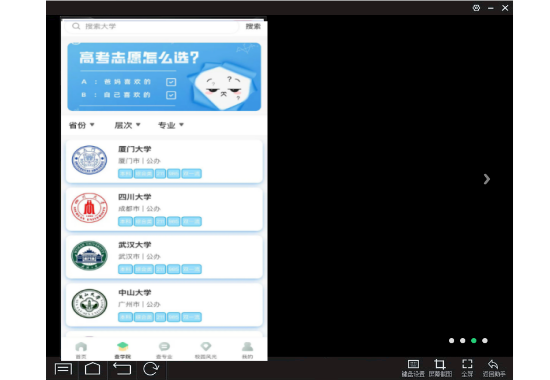Click the 广州市 | 公办 subtitle
The image size is (550, 380).
click(139, 304)
